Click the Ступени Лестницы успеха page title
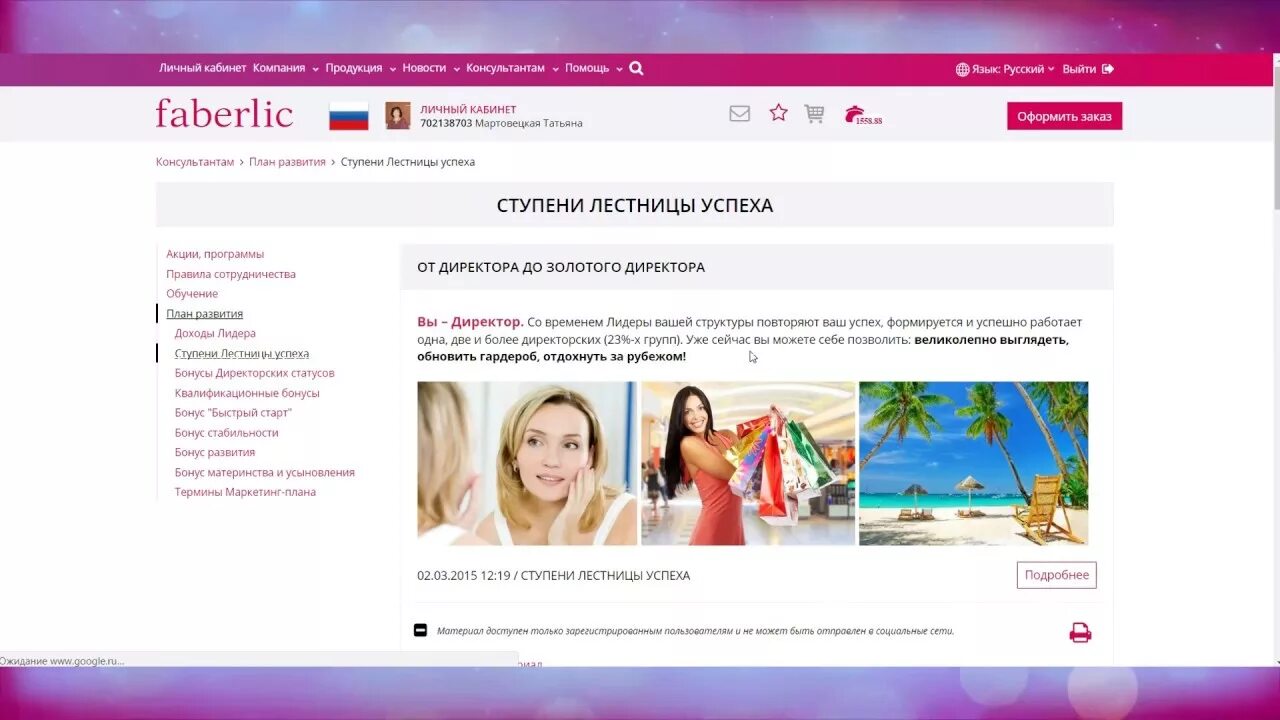 635,205
